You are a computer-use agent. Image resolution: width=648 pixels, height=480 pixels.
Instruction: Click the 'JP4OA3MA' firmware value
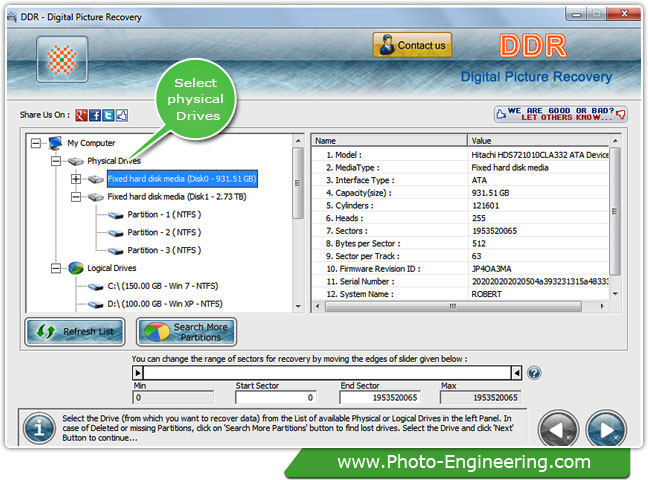point(492,269)
